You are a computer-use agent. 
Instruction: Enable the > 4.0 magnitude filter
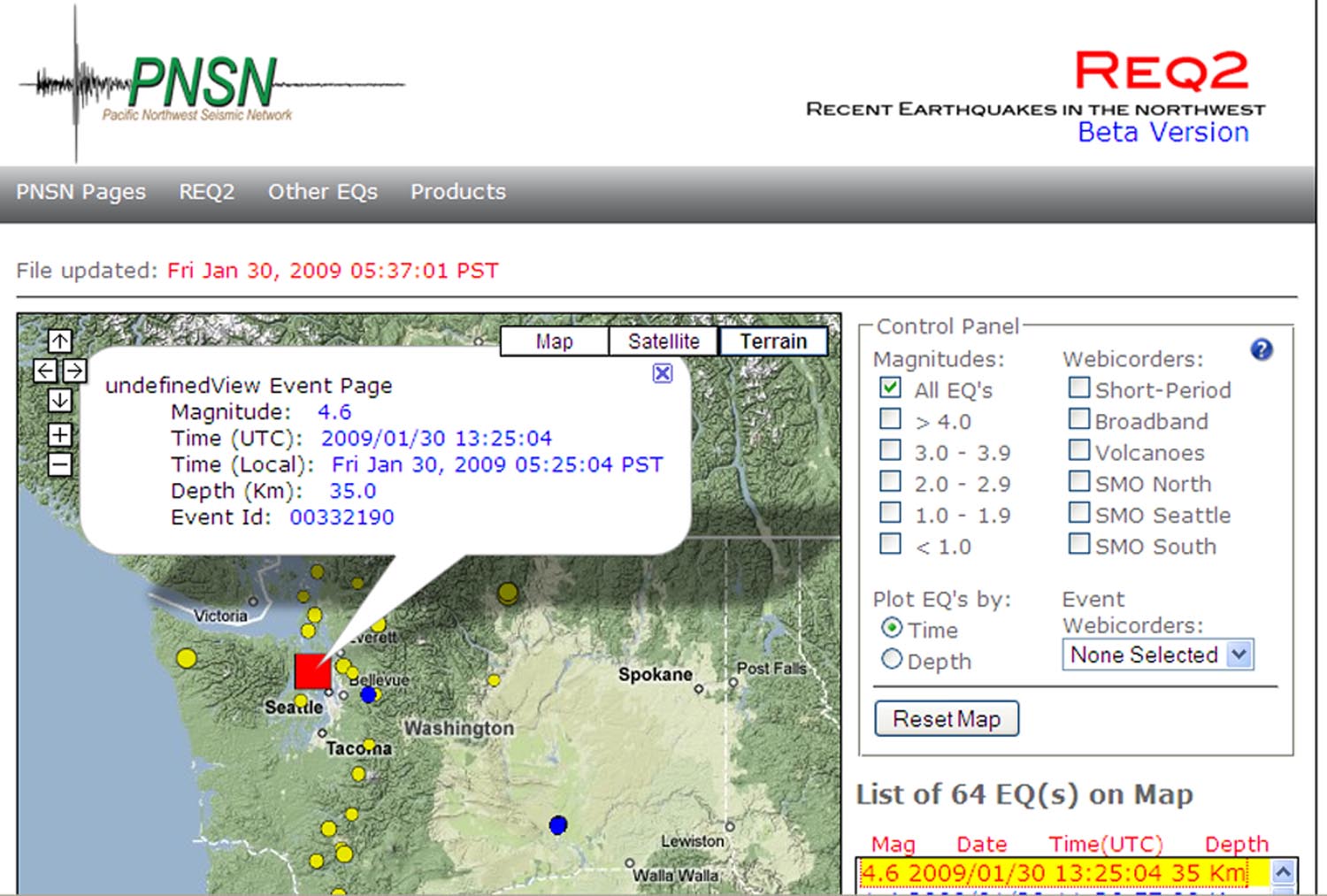click(891, 418)
